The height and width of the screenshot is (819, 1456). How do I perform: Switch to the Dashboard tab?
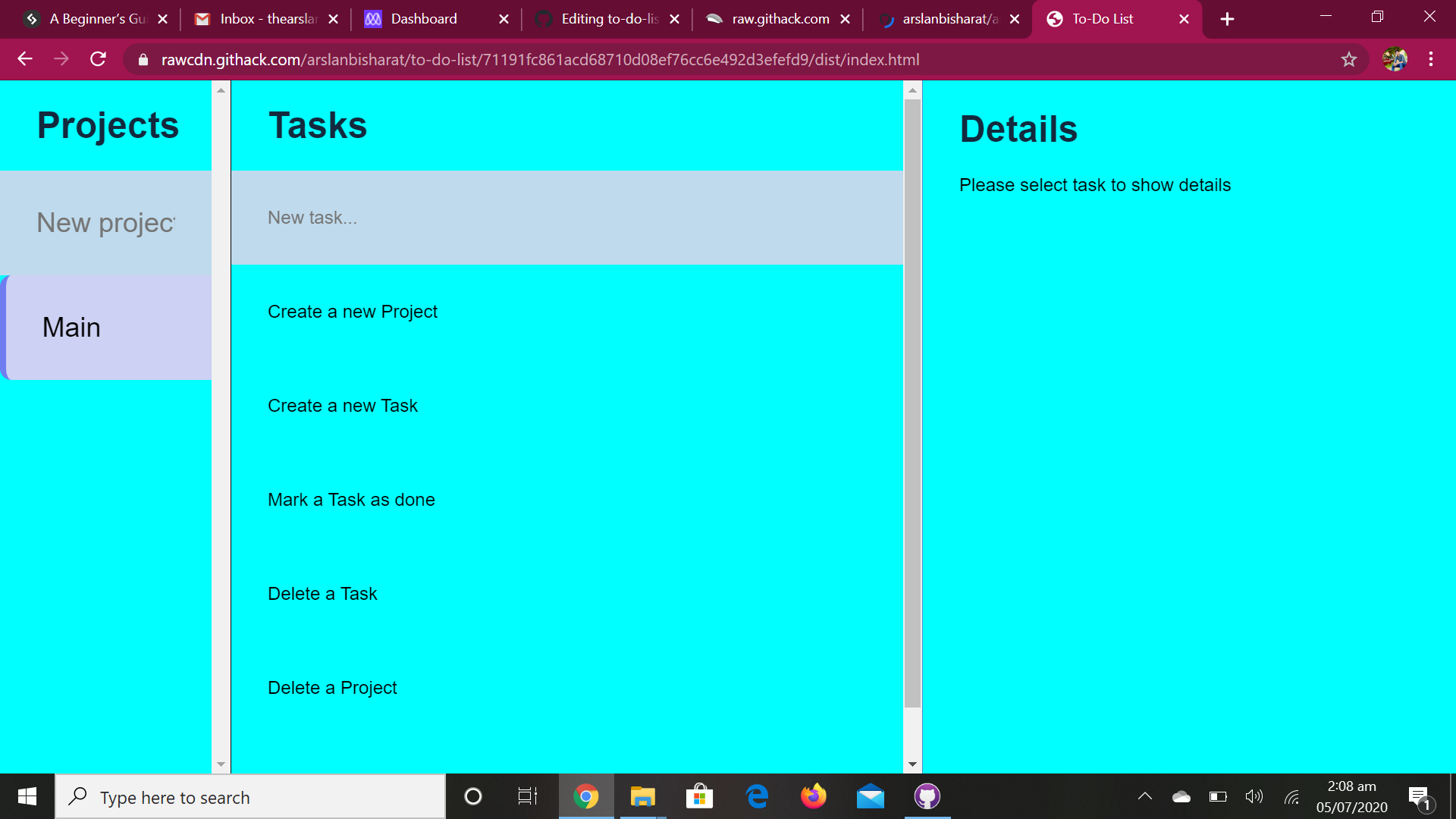[x=423, y=19]
